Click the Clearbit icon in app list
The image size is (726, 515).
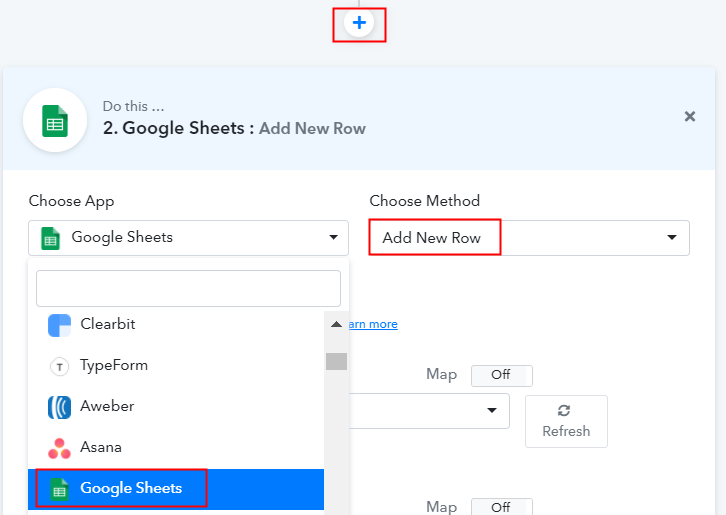tap(60, 324)
